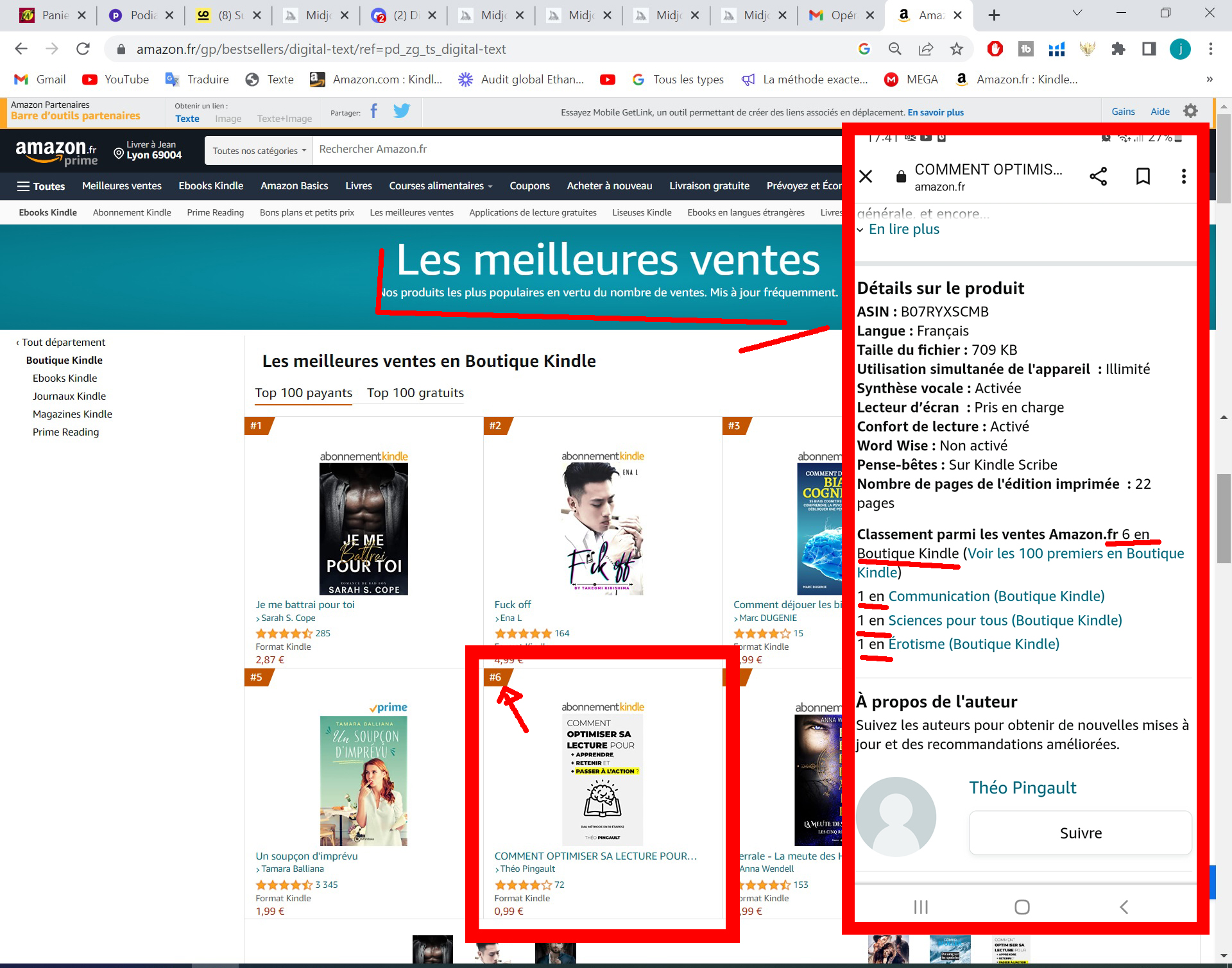Viewport: 1232px width, 968px height.
Task: Open Amazon Partenaires settings gear
Action: [x=1190, y=111]
